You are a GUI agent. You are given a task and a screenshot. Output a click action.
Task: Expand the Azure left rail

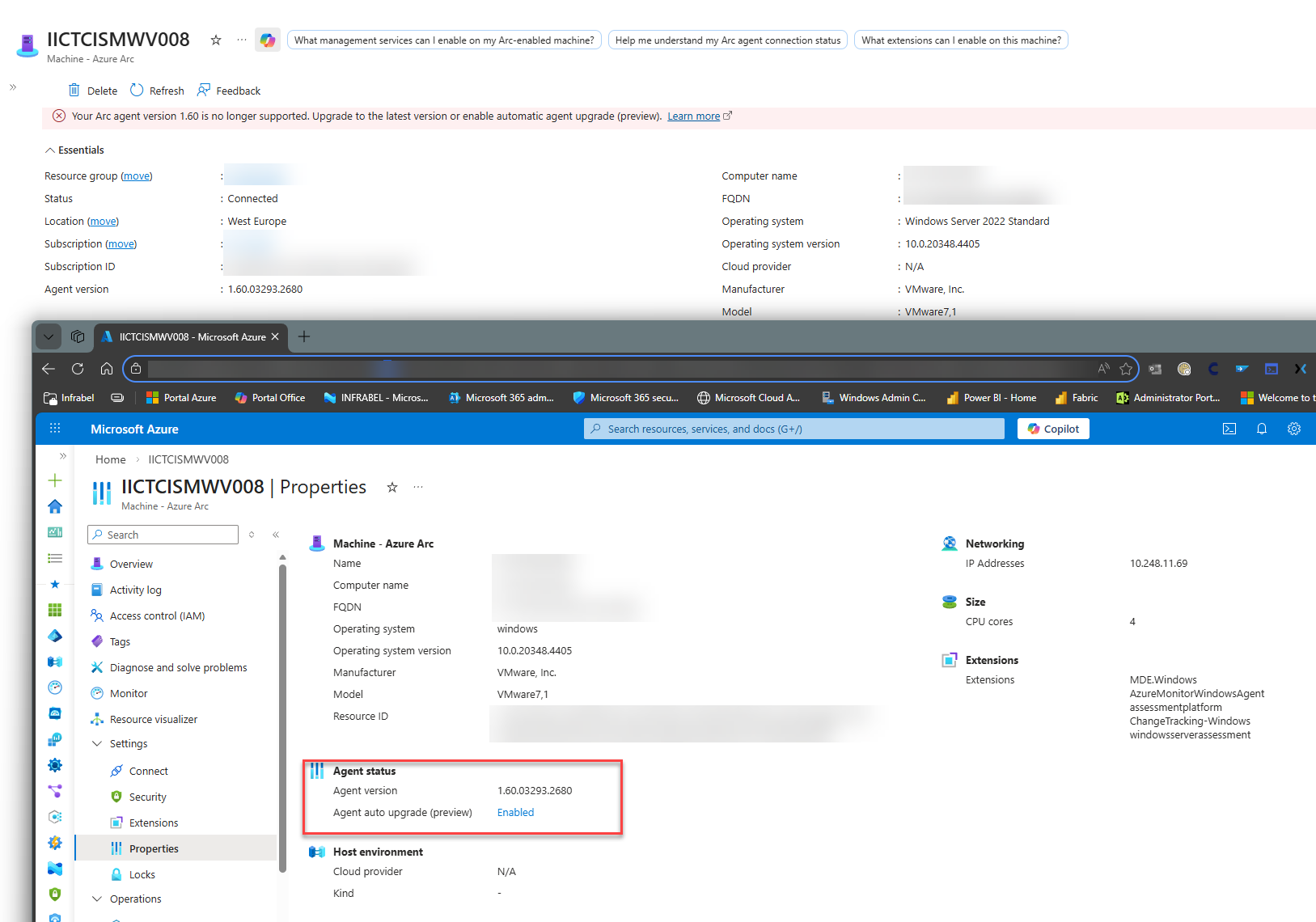[x=63, y=456]
